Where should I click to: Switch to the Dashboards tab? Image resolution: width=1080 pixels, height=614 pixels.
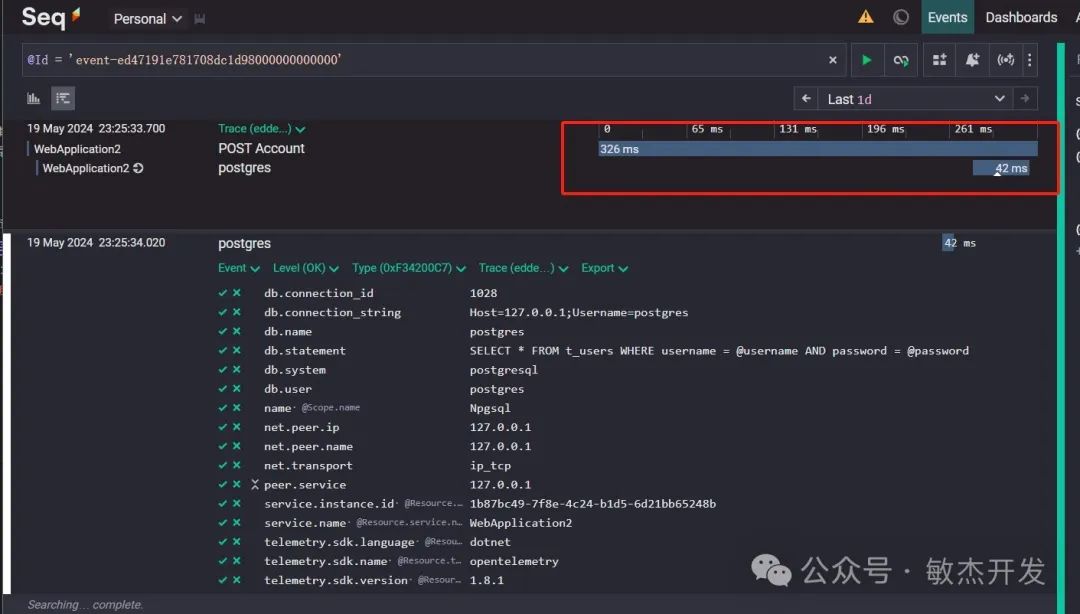[1021, 17]
